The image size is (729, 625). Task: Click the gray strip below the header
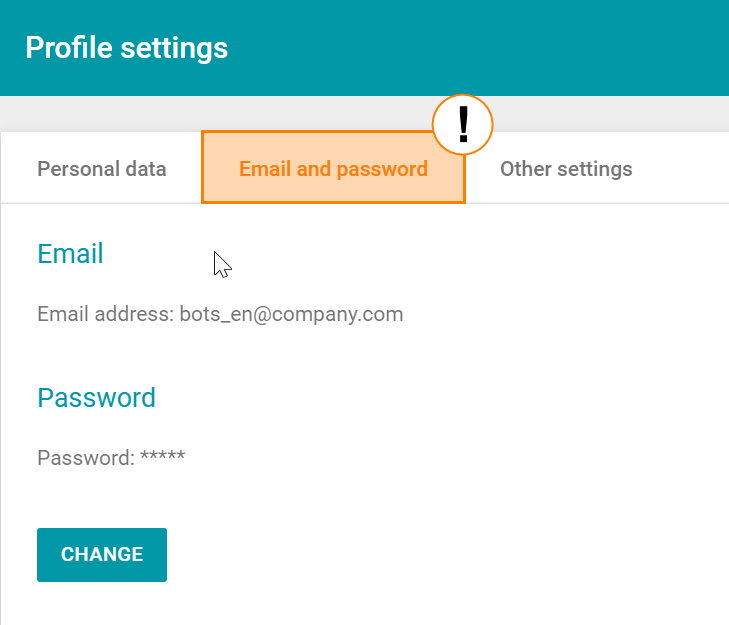coord(300,113)
